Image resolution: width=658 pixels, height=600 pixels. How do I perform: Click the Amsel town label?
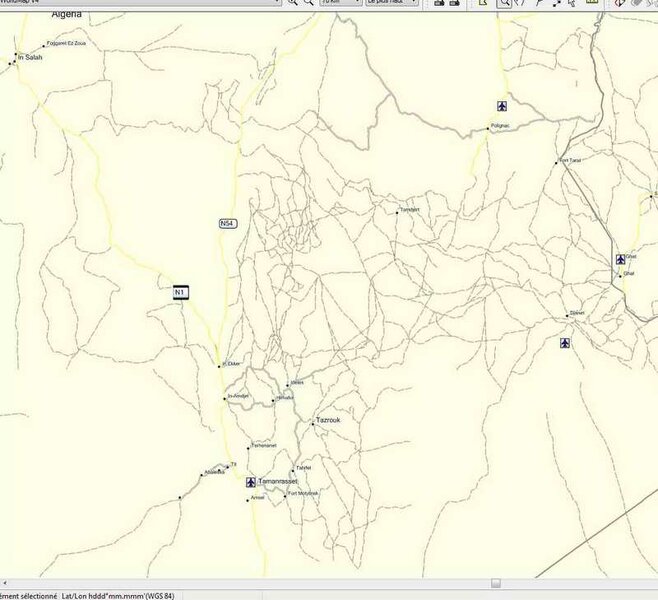click(x=258, y=498)
